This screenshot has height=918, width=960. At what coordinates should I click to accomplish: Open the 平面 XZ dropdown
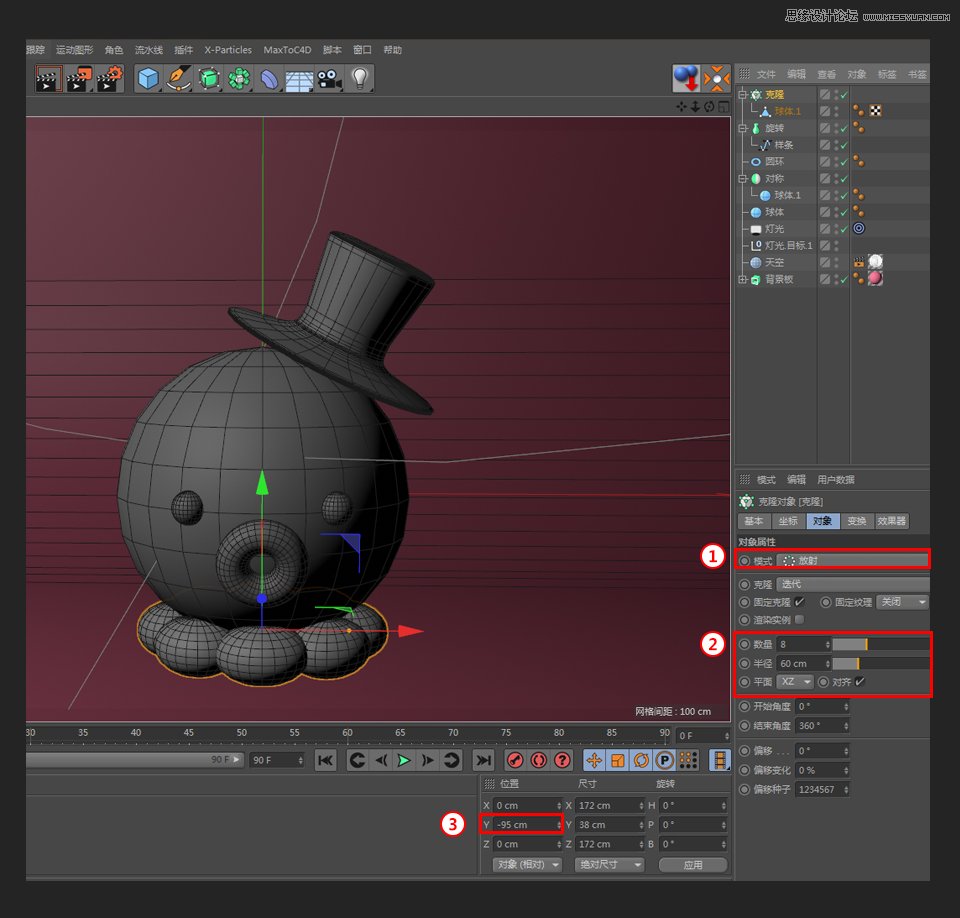point(795,682)
